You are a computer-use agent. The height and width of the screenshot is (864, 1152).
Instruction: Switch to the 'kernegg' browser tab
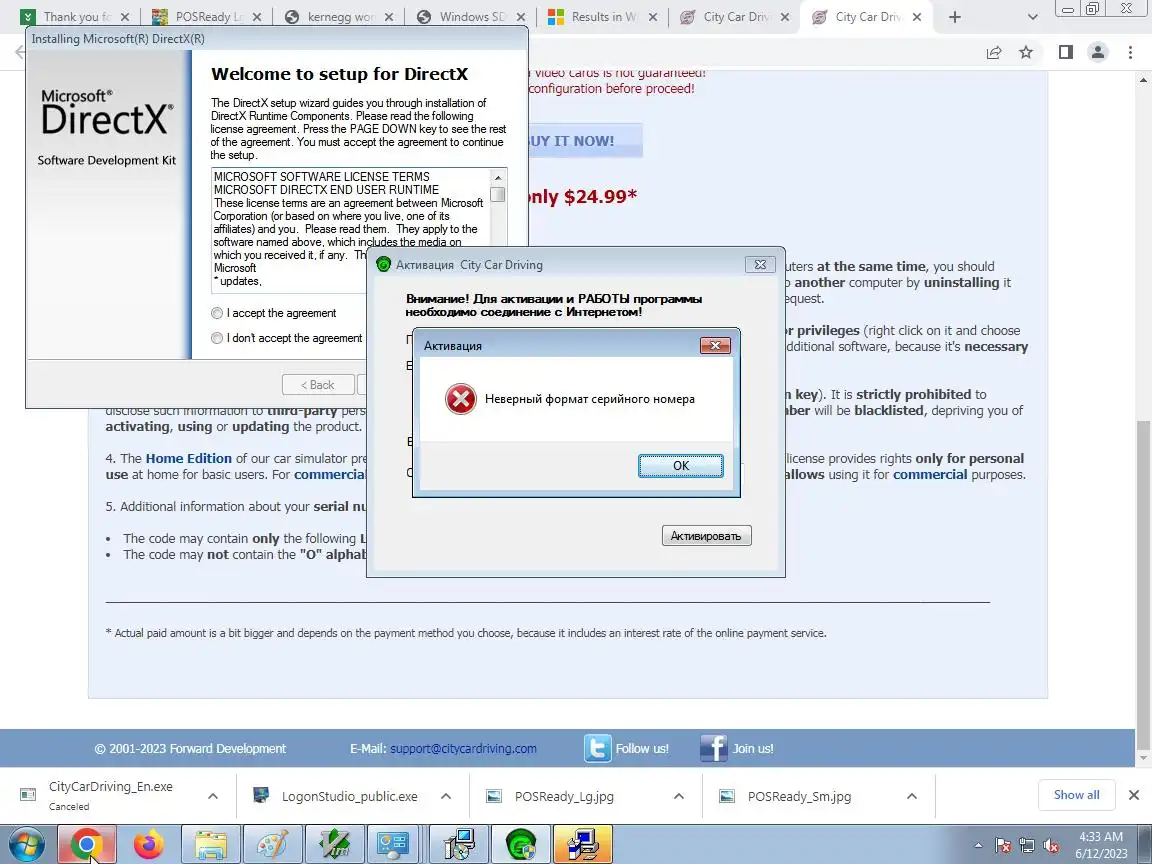(339, 17)
